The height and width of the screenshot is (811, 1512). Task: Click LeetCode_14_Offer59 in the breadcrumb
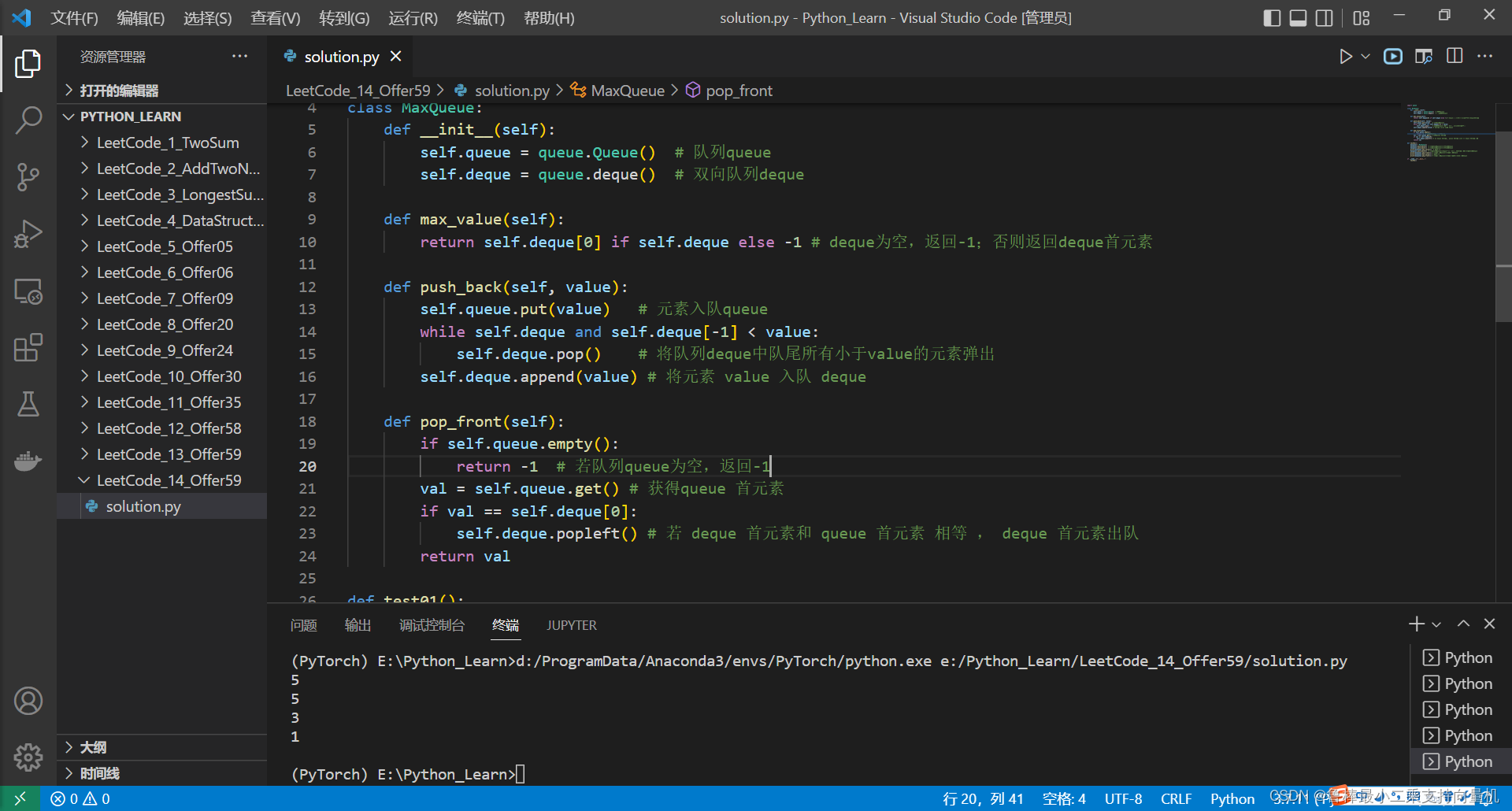point(358,91)
